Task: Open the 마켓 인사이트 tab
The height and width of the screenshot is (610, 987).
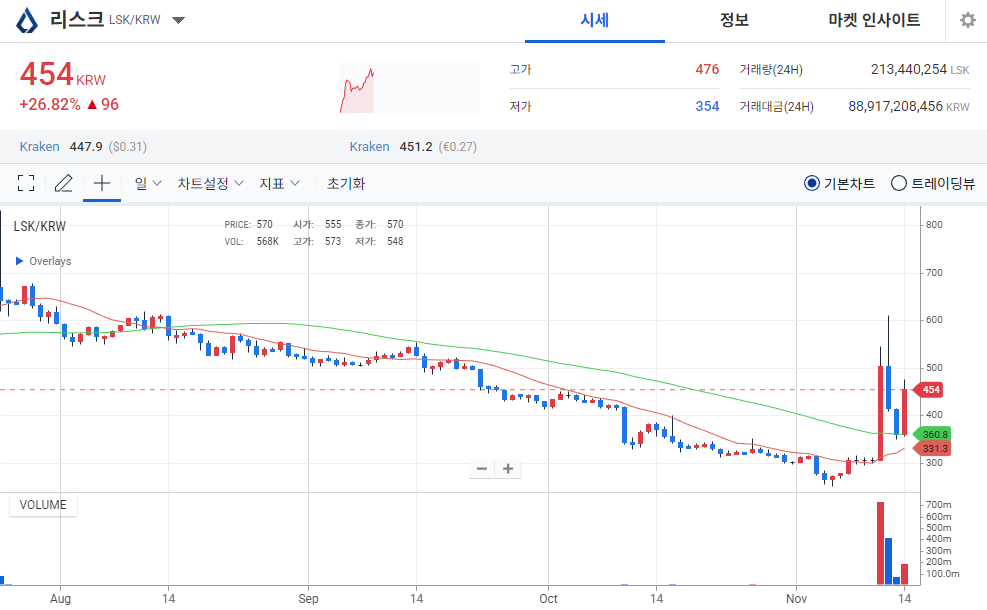Action: click(872, 19)
